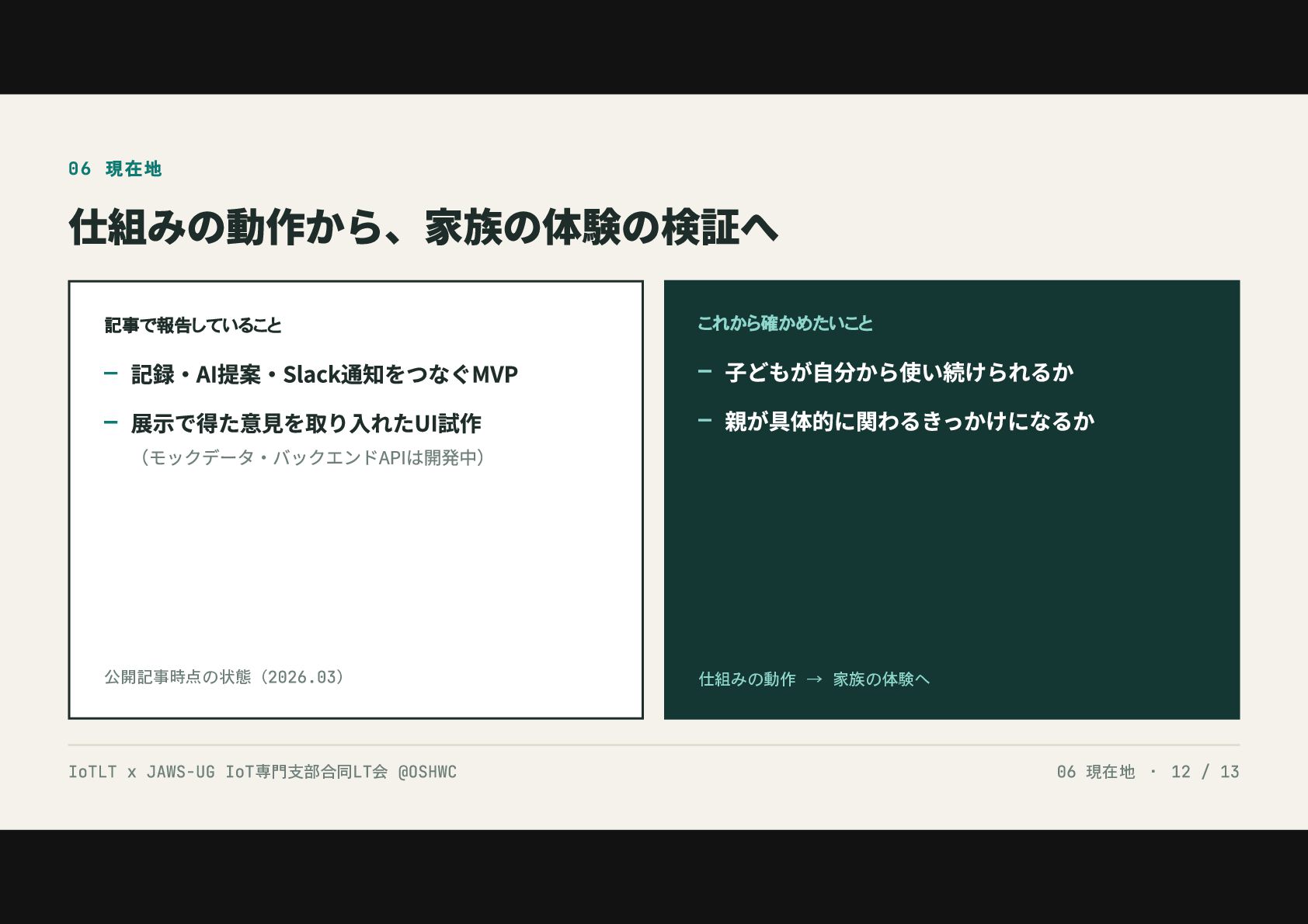This screenshot has width=1308, height=924.
Task: Click the text 家族の体験へ in the dark panel
Action: [x=882, y=679]
